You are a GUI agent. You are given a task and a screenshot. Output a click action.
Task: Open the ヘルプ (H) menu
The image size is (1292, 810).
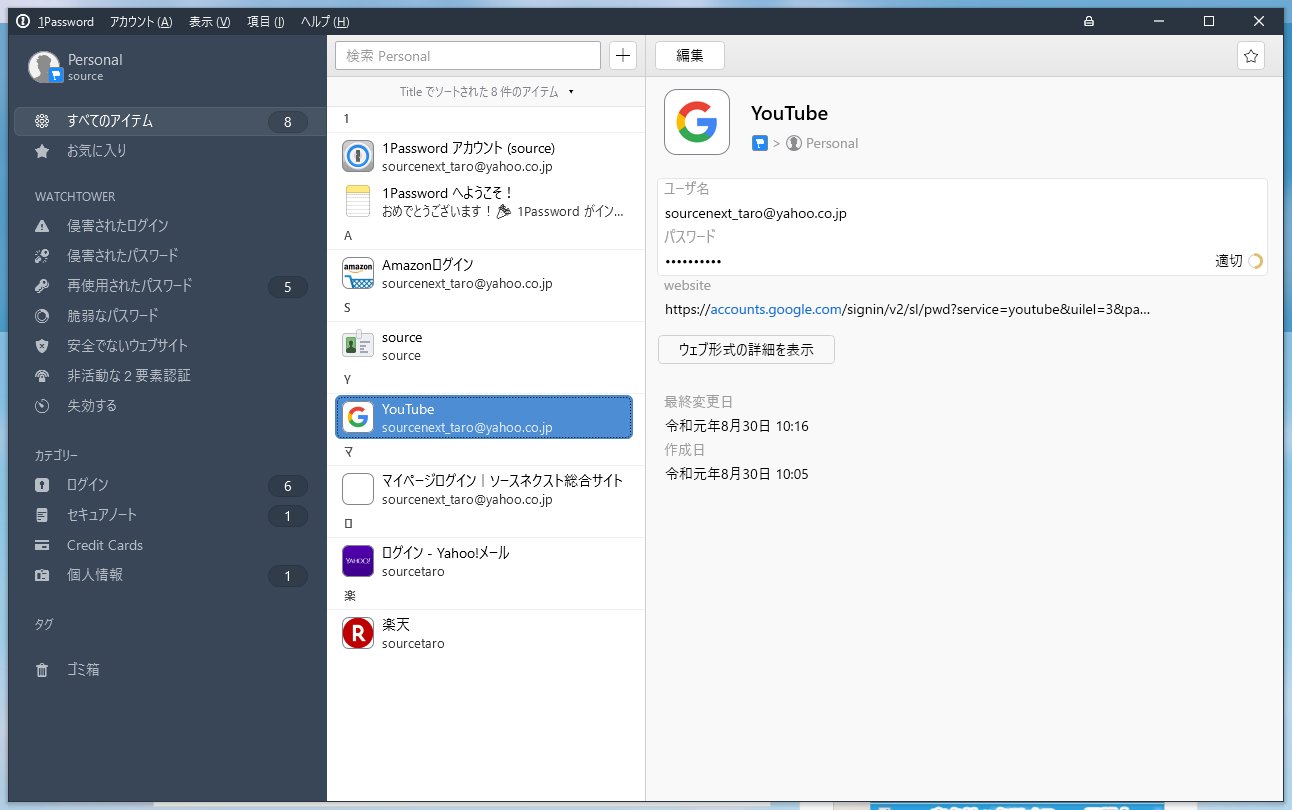pos(325,21)
